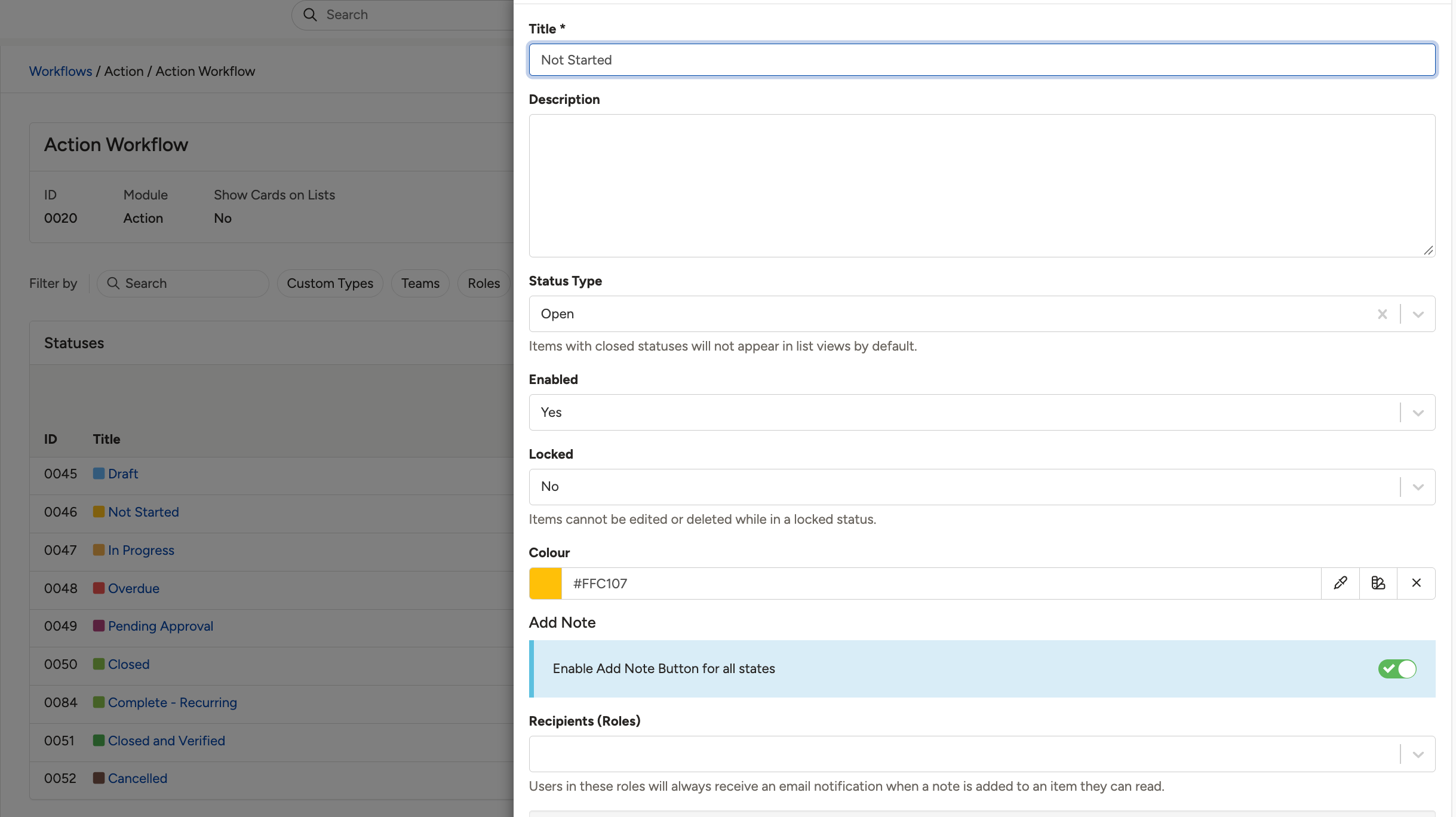This screenshot has width=1456, height=817.
Task: Open the In Progress status link
Action: click(141, 550)
